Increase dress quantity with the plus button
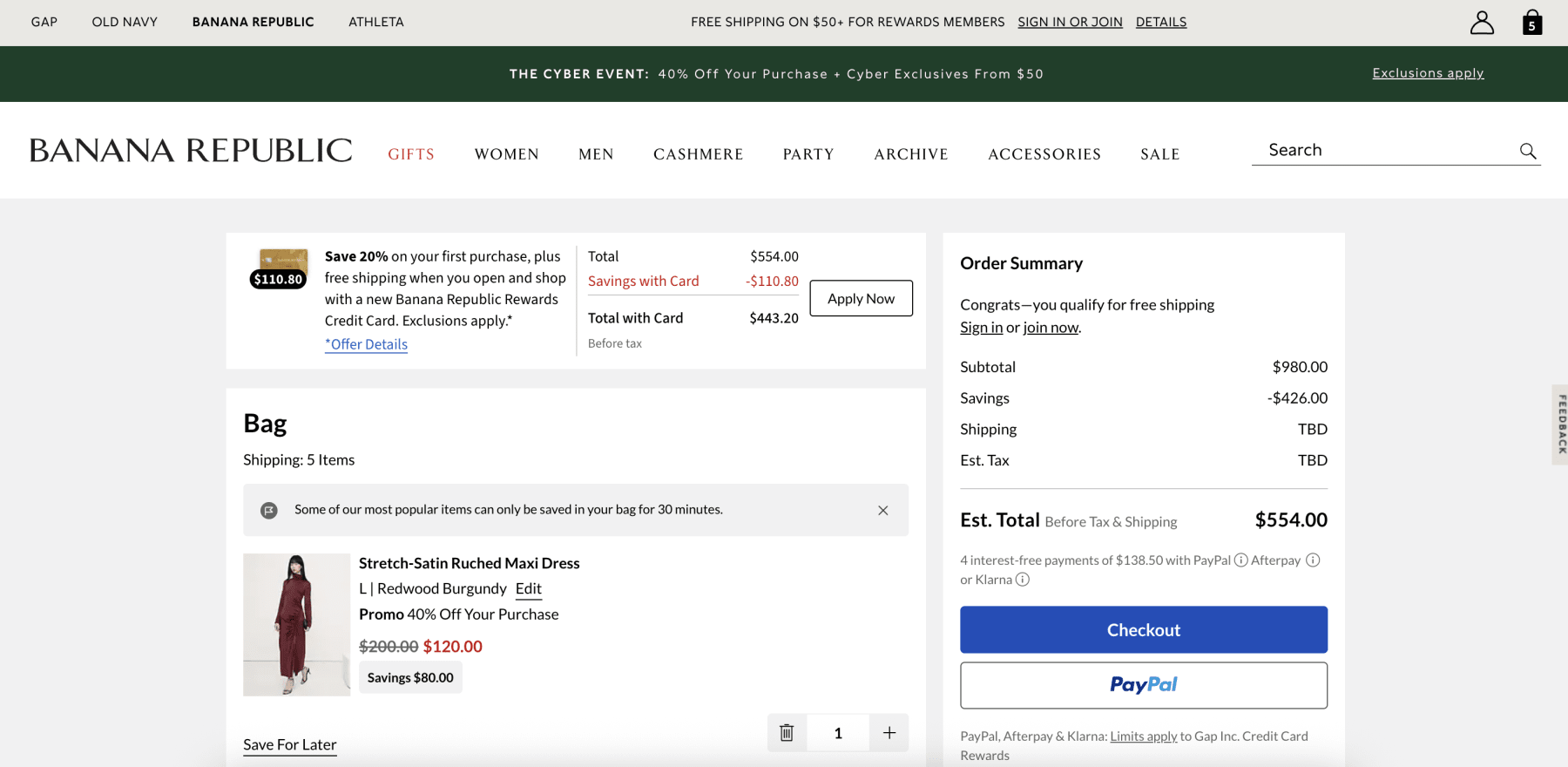The image size is (1568, 767). (x=889, y=733)
